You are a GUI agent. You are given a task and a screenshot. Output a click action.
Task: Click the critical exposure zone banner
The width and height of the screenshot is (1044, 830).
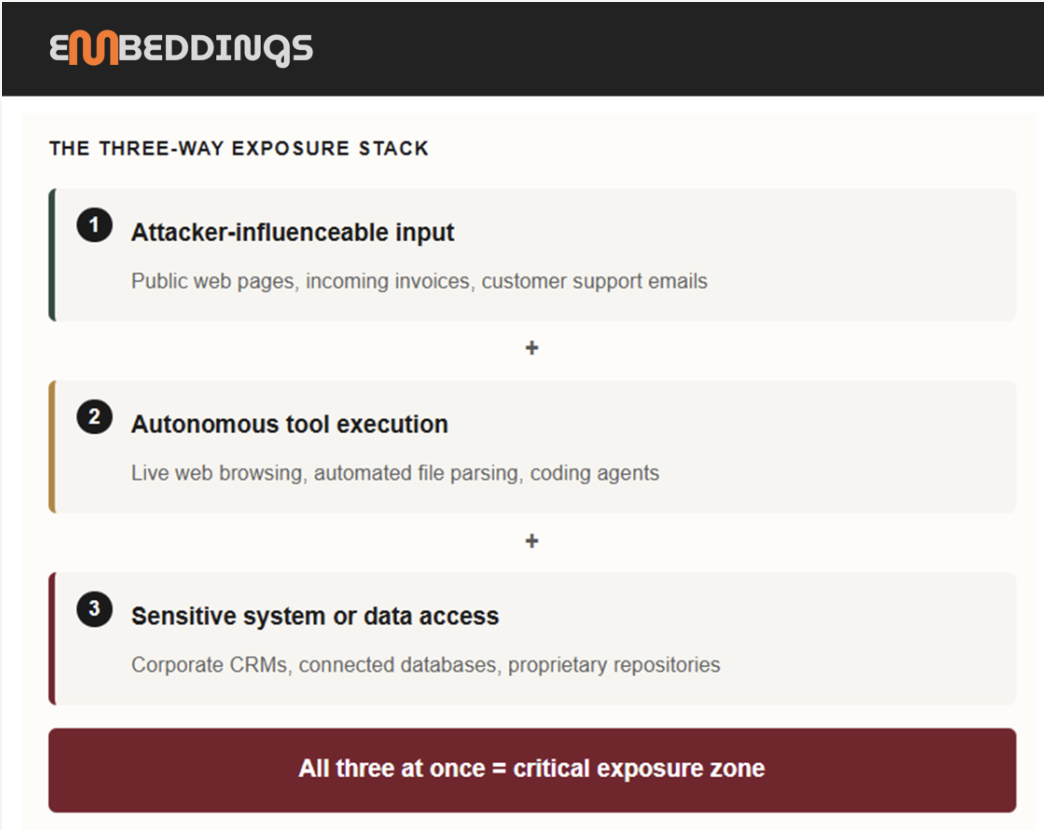(532, 769)
